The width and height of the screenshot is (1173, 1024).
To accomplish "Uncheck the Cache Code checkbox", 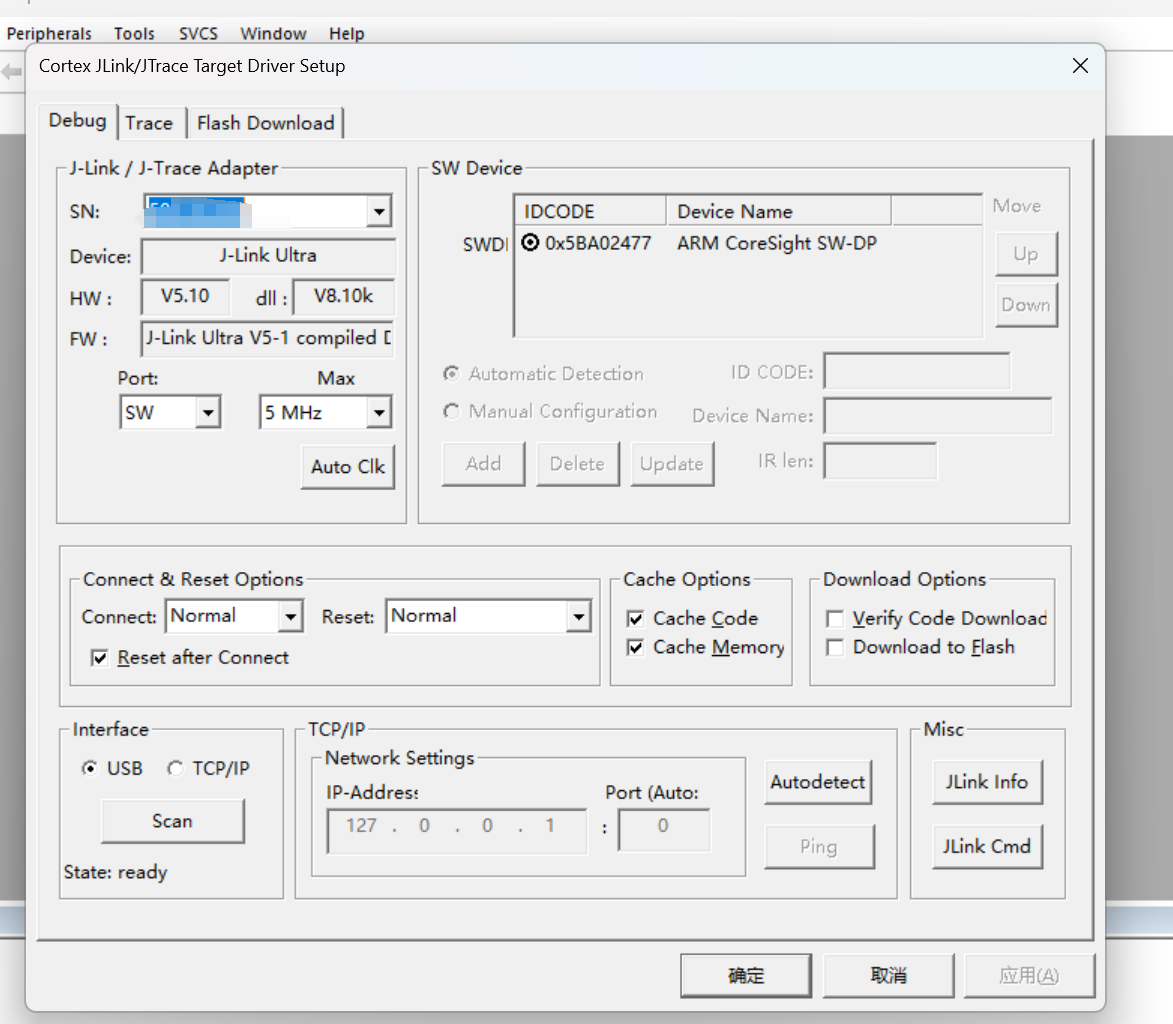I will coord(635,619).
